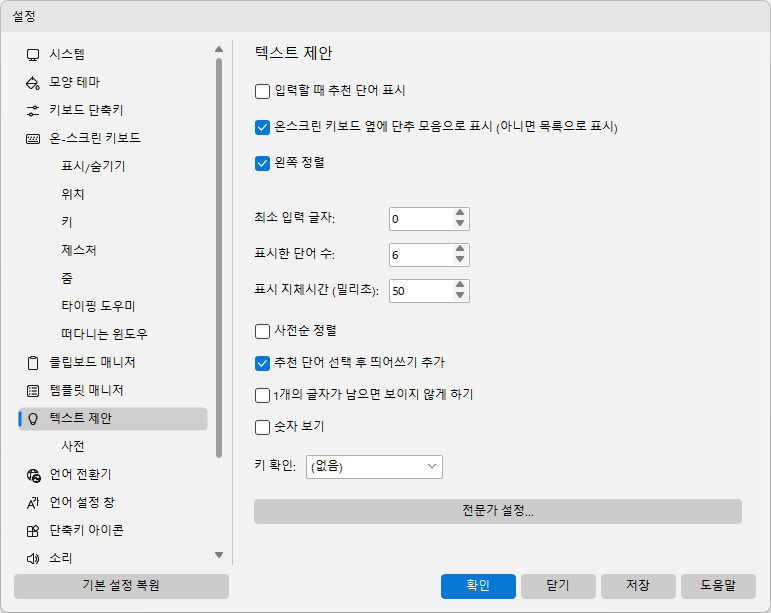Click the 소리 speaker icon

click(x=33, y=558)
